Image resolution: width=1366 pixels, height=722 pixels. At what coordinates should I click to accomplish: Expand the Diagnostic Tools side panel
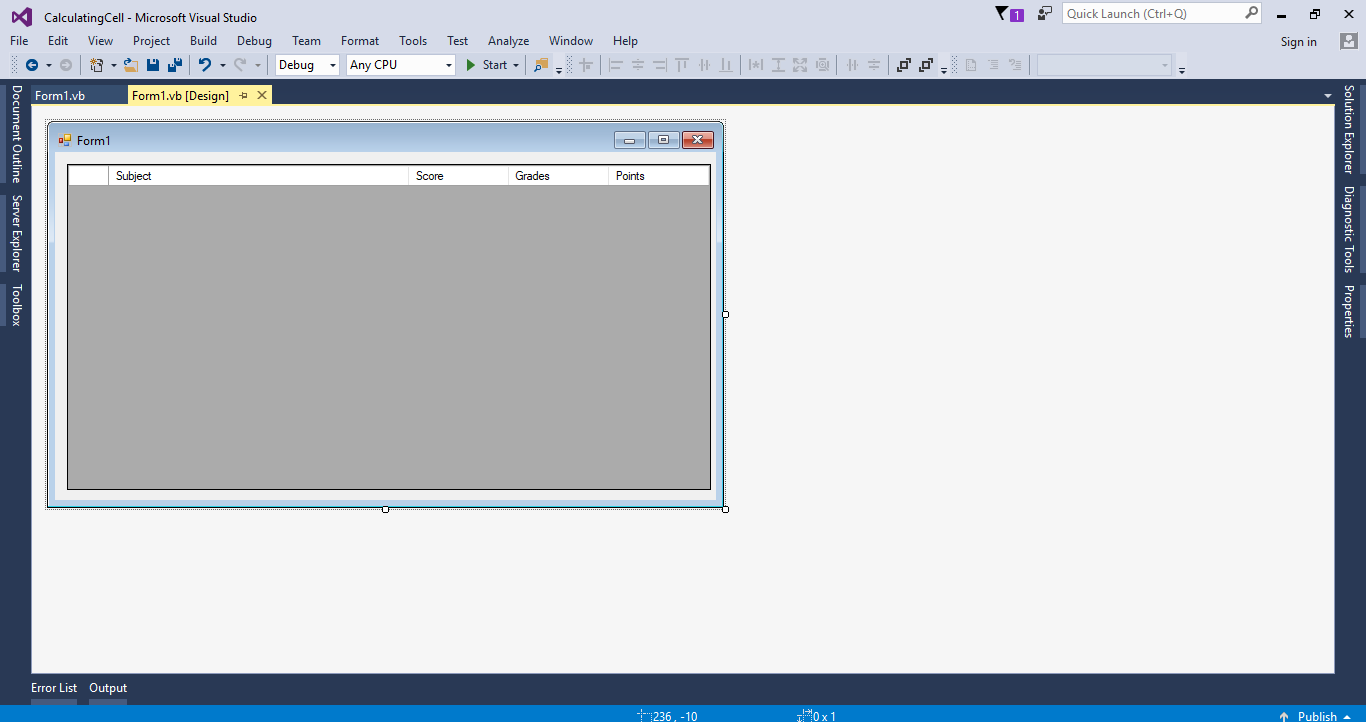point(1349,229)
